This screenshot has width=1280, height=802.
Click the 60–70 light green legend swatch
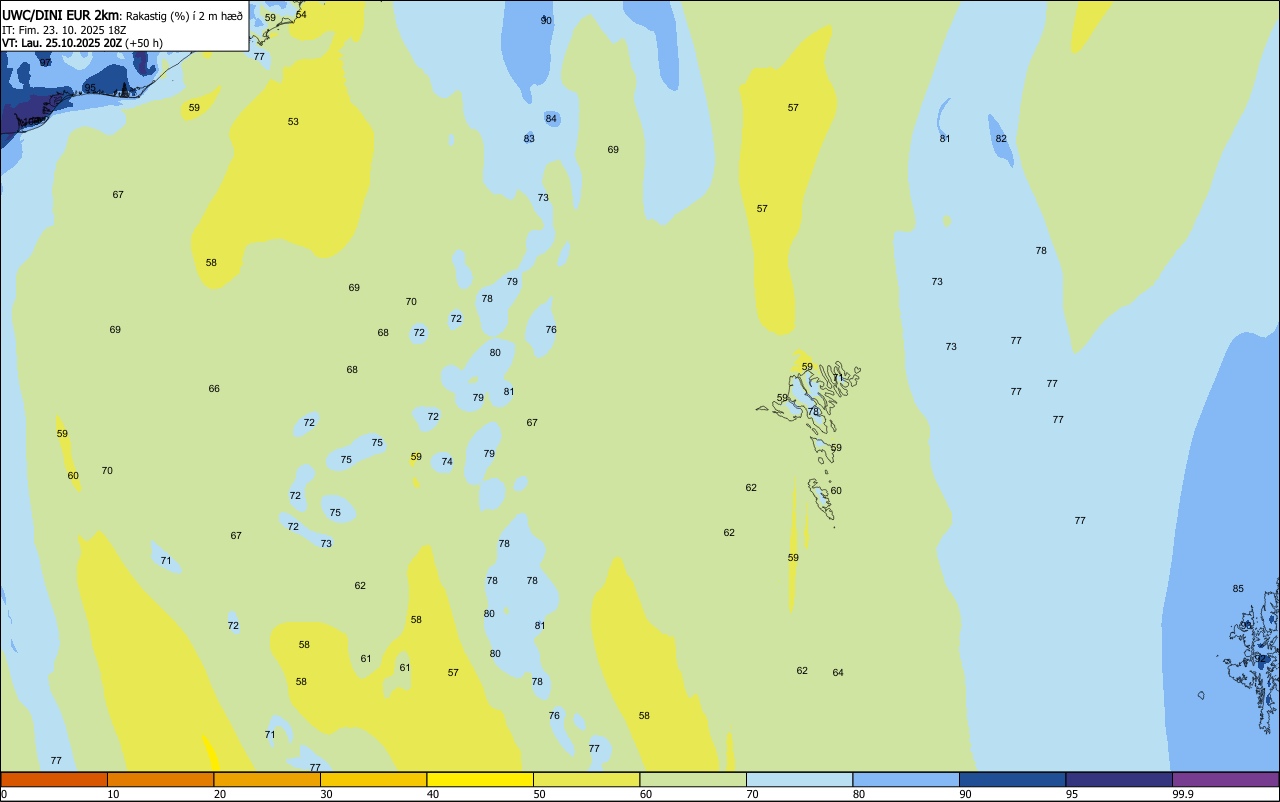pyautogui.click(x=693, y=779)
